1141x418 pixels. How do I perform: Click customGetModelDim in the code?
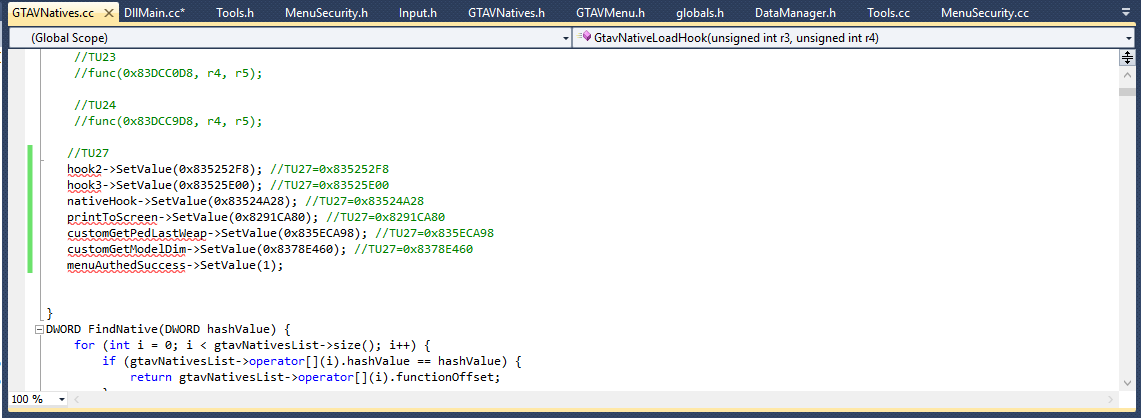pyautogui.click(x=127, y=249)
